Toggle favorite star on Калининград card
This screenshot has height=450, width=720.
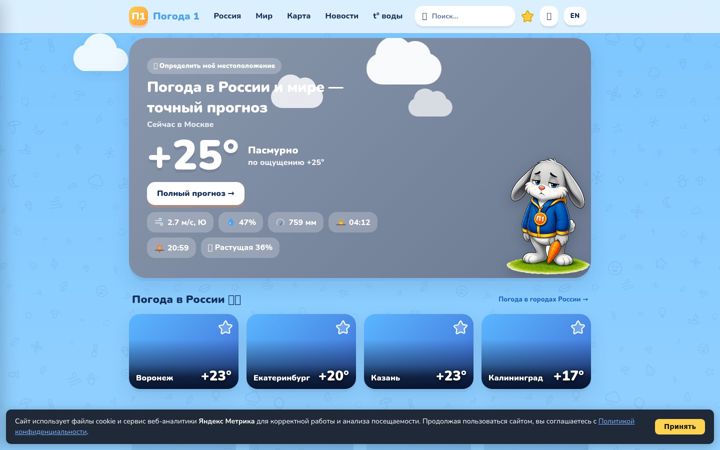point(578,327)
